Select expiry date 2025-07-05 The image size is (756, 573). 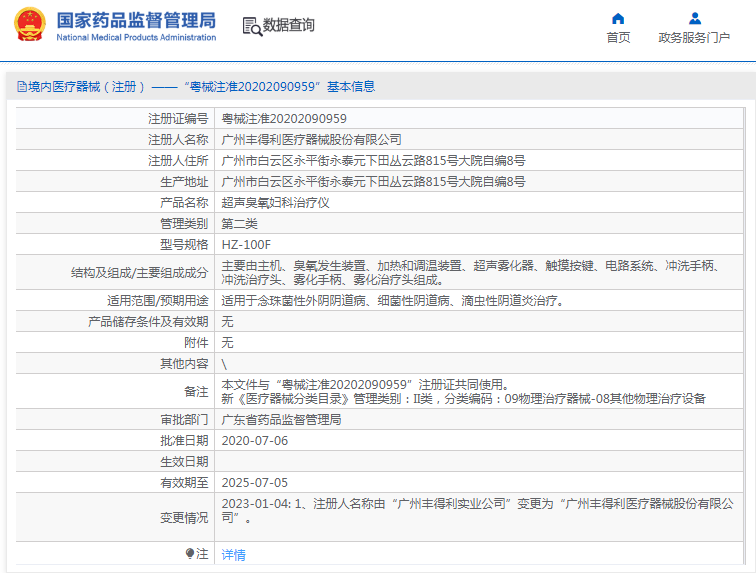(x=255, y=483)
